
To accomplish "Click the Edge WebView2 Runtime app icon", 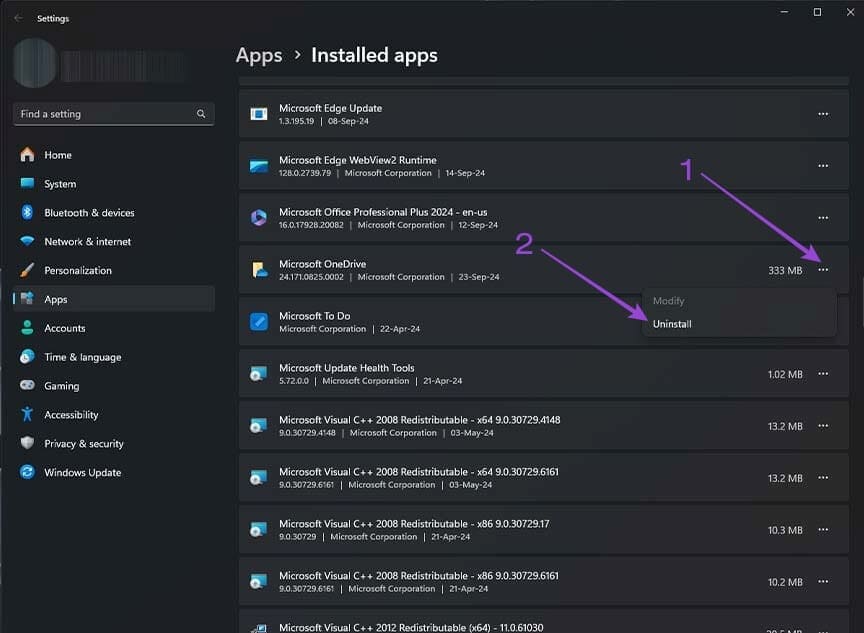I will pos(258,166).
